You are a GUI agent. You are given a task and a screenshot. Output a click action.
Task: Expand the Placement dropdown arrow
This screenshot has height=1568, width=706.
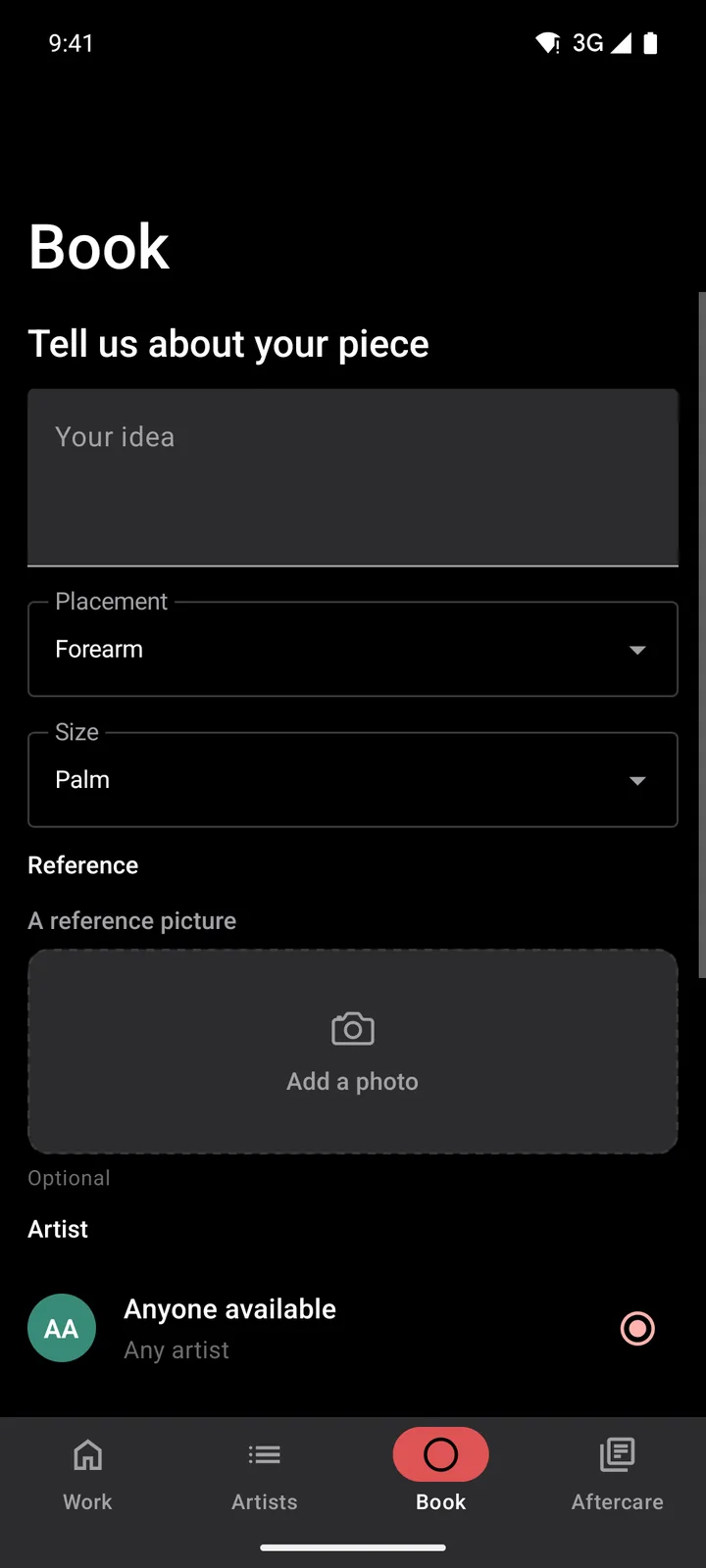pyautogui.click(x=637, y=650)
